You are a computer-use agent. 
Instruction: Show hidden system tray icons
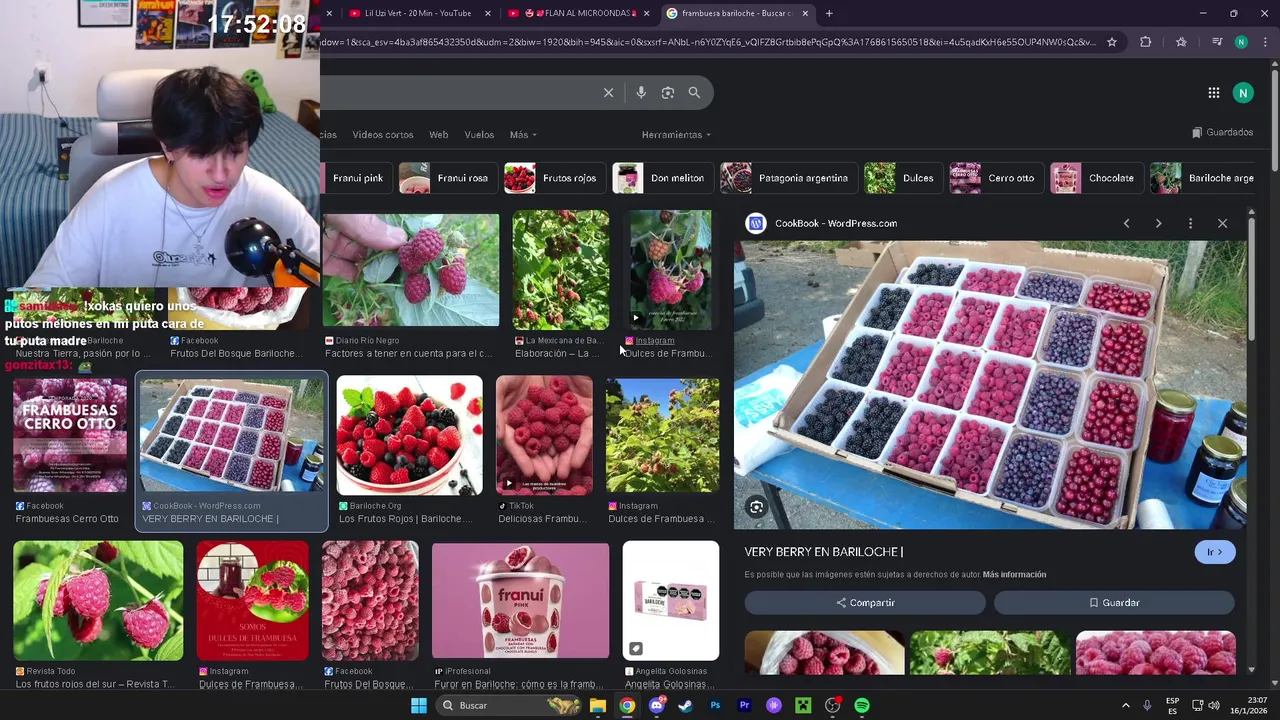(x=1125, y=705)
